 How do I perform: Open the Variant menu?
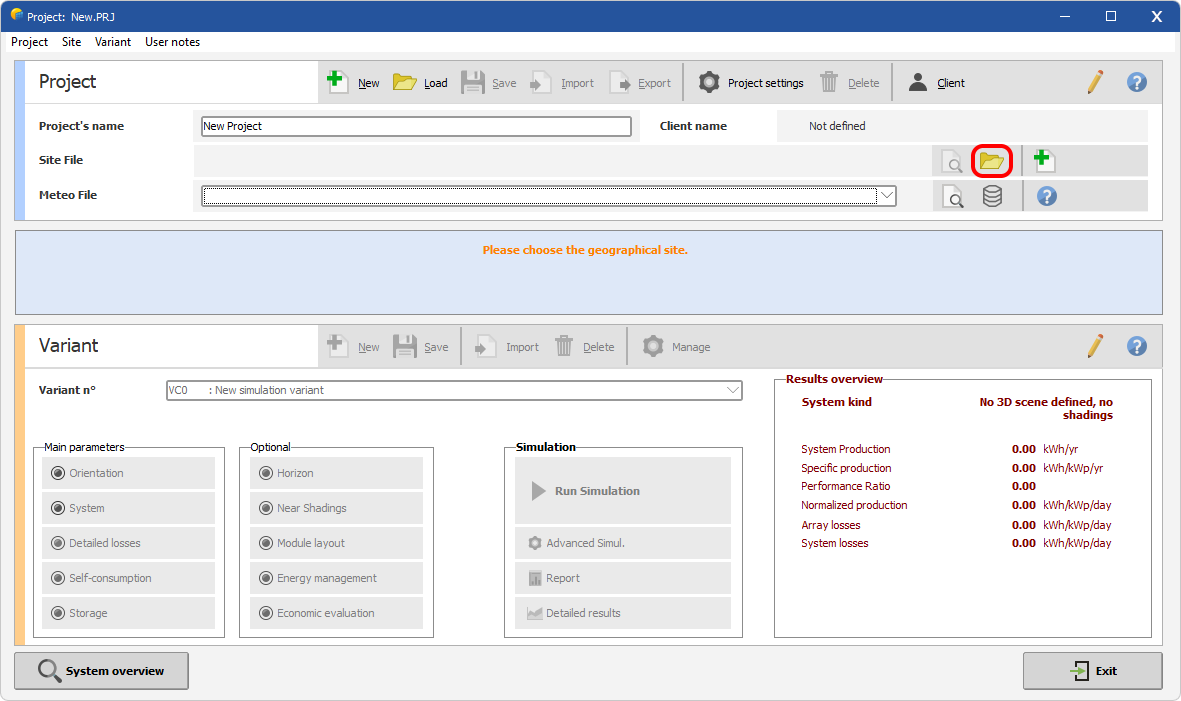(113, 42)
